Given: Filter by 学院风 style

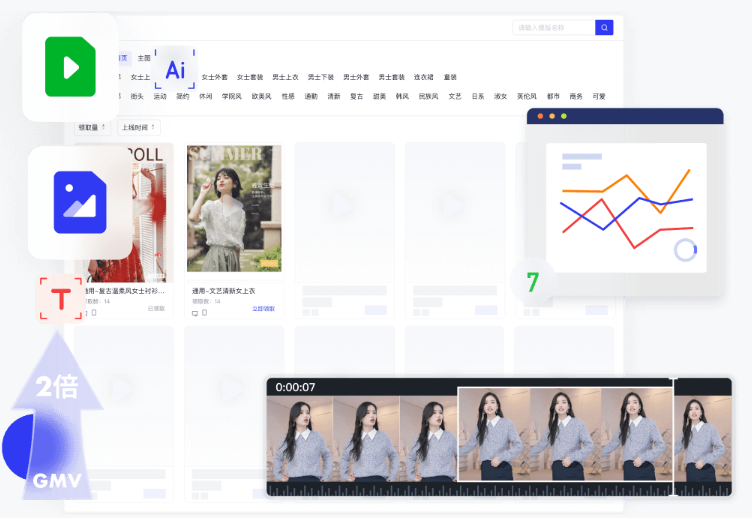Looking at the screenshot, I should [232, 96].
